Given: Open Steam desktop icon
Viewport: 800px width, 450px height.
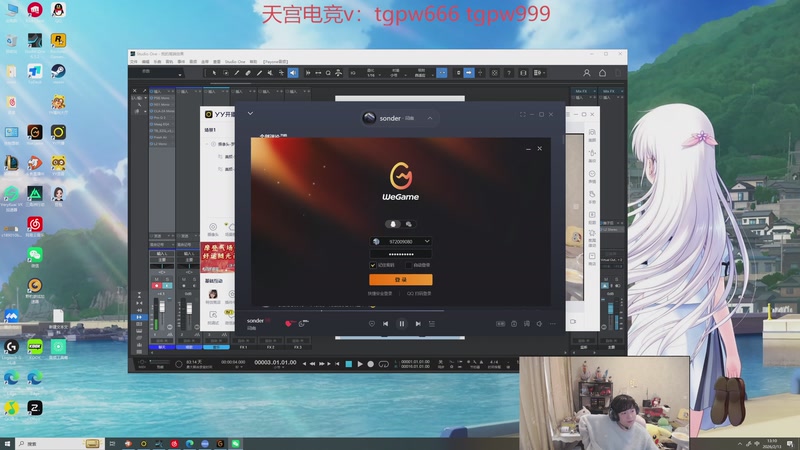Looking at the screenshot, I should [x=58, y=73].
